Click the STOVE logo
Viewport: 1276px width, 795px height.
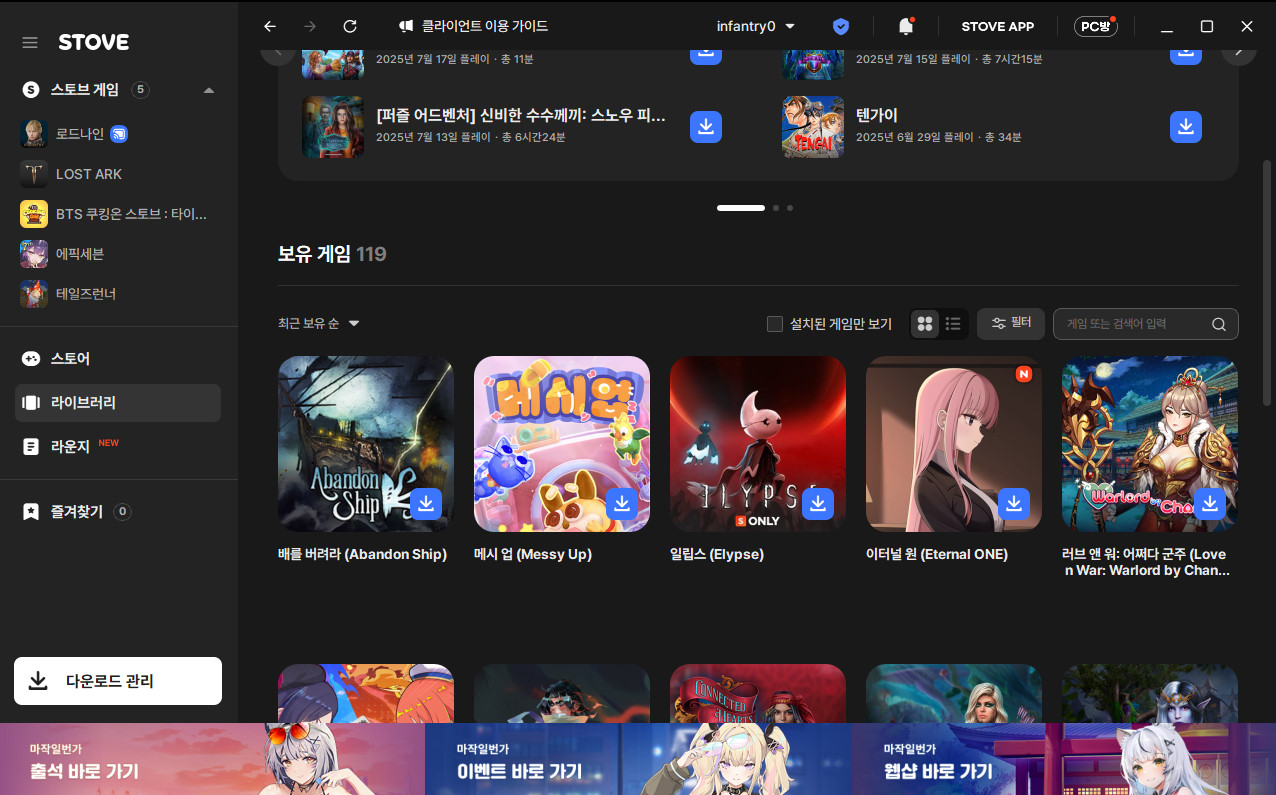(x=93, y=42)
